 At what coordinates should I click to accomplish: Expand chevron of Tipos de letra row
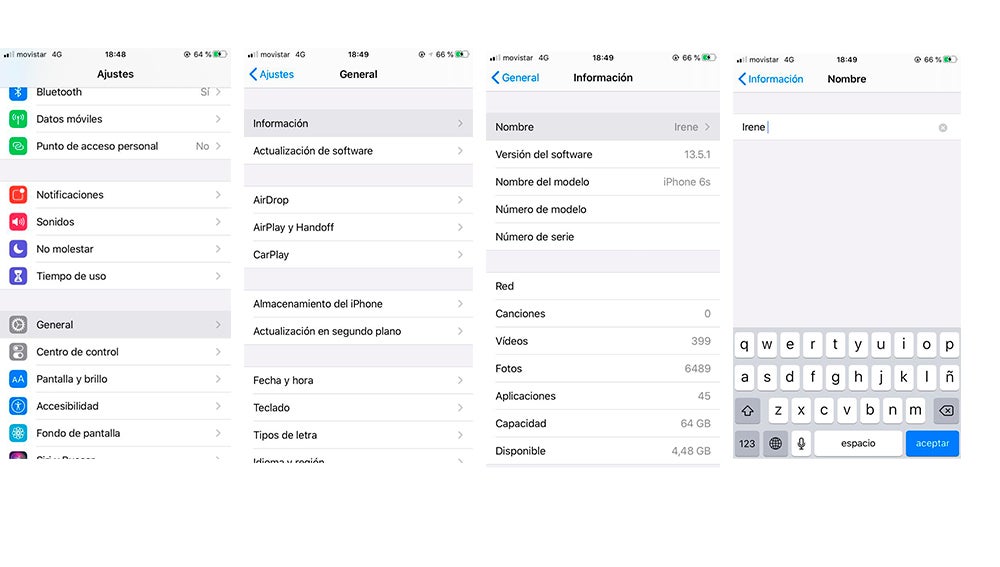coord(460,435)
